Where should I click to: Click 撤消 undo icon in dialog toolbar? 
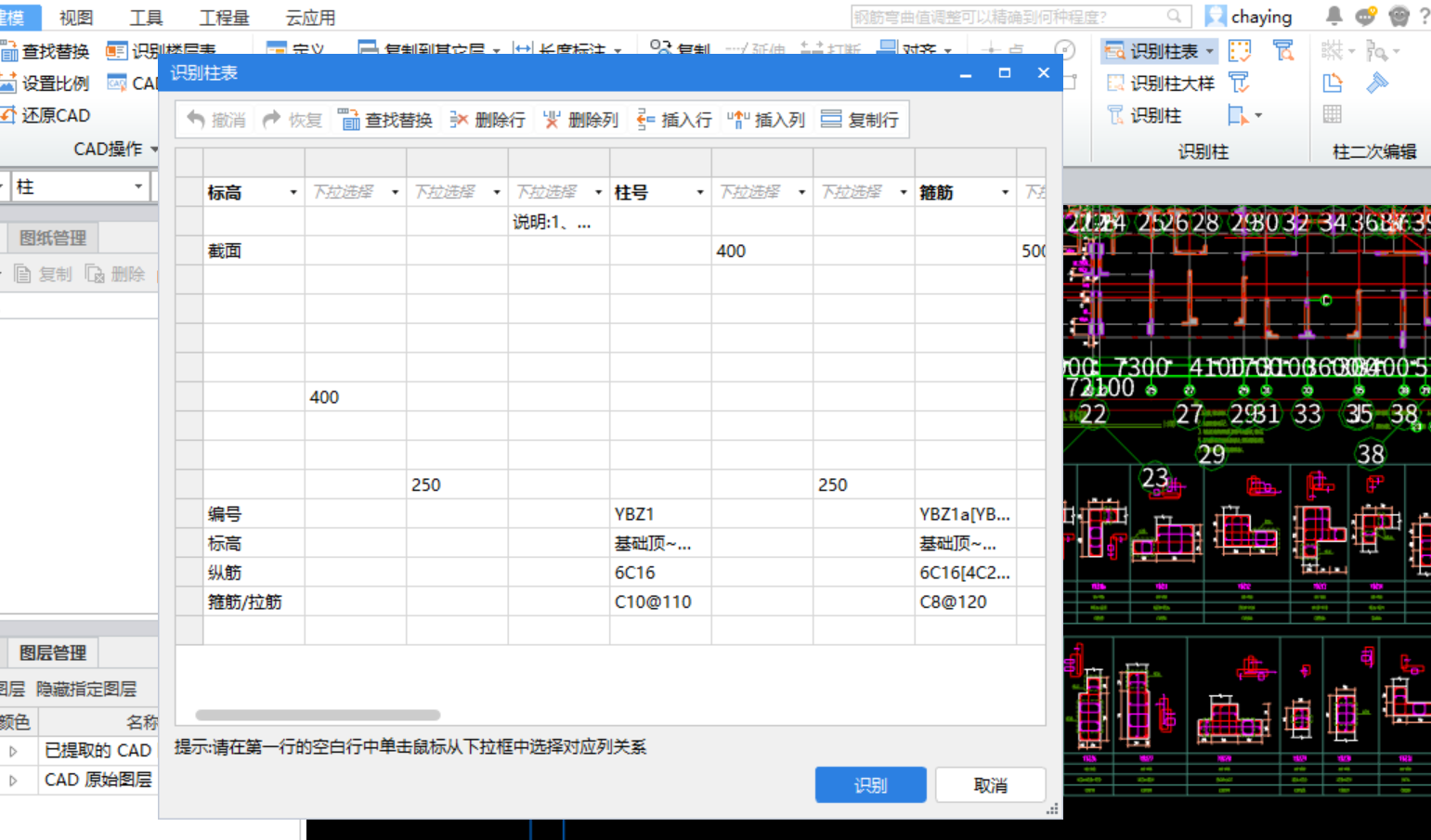[196, 120]
